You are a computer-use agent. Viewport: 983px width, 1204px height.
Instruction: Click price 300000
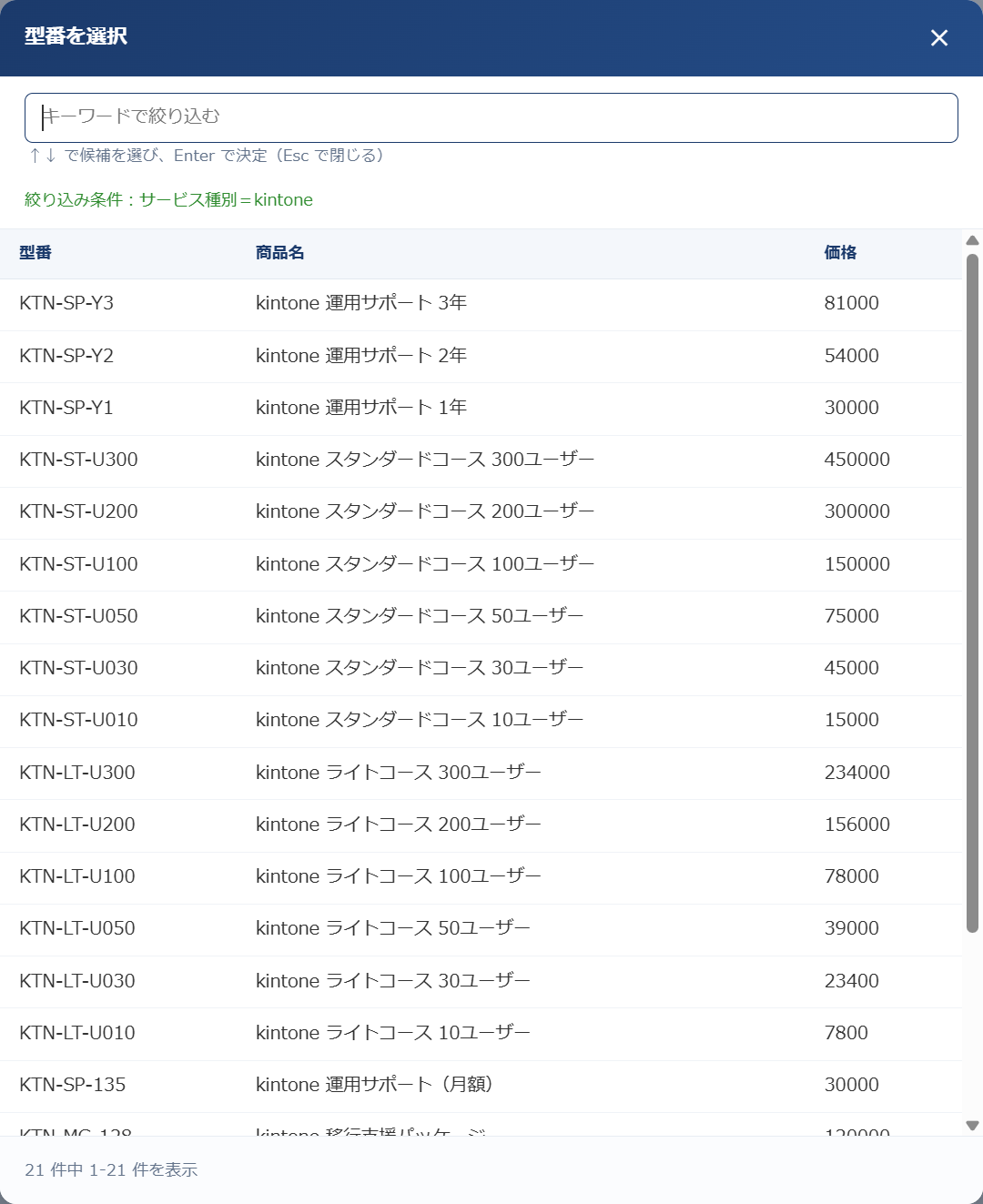click(857, 511)
